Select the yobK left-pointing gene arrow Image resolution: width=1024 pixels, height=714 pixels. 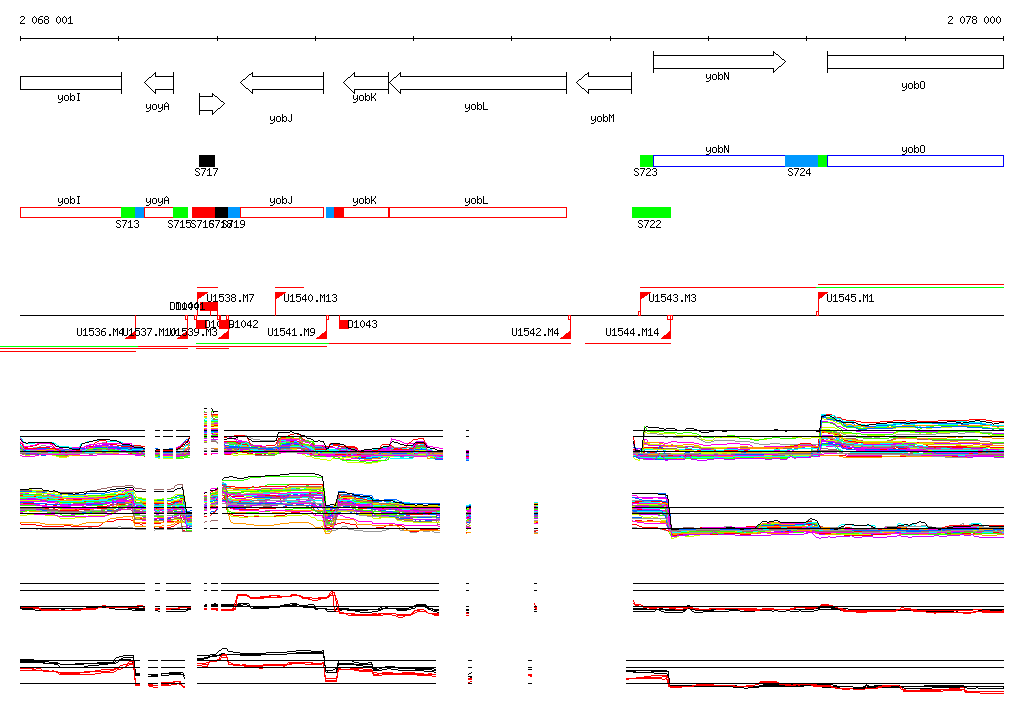tap(366, 83)
